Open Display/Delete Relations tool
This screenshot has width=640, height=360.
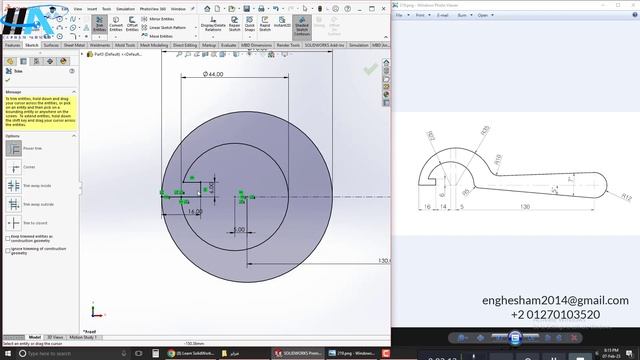click(213, 24)
